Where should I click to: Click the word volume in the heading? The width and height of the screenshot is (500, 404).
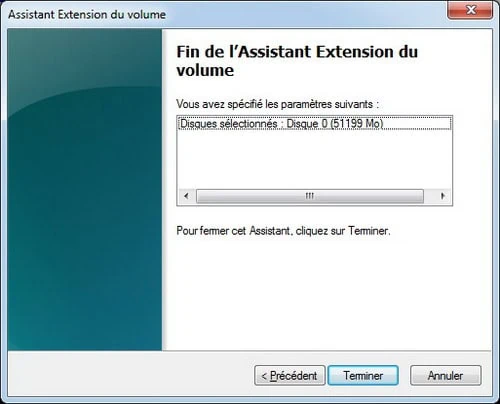(205, 70)
